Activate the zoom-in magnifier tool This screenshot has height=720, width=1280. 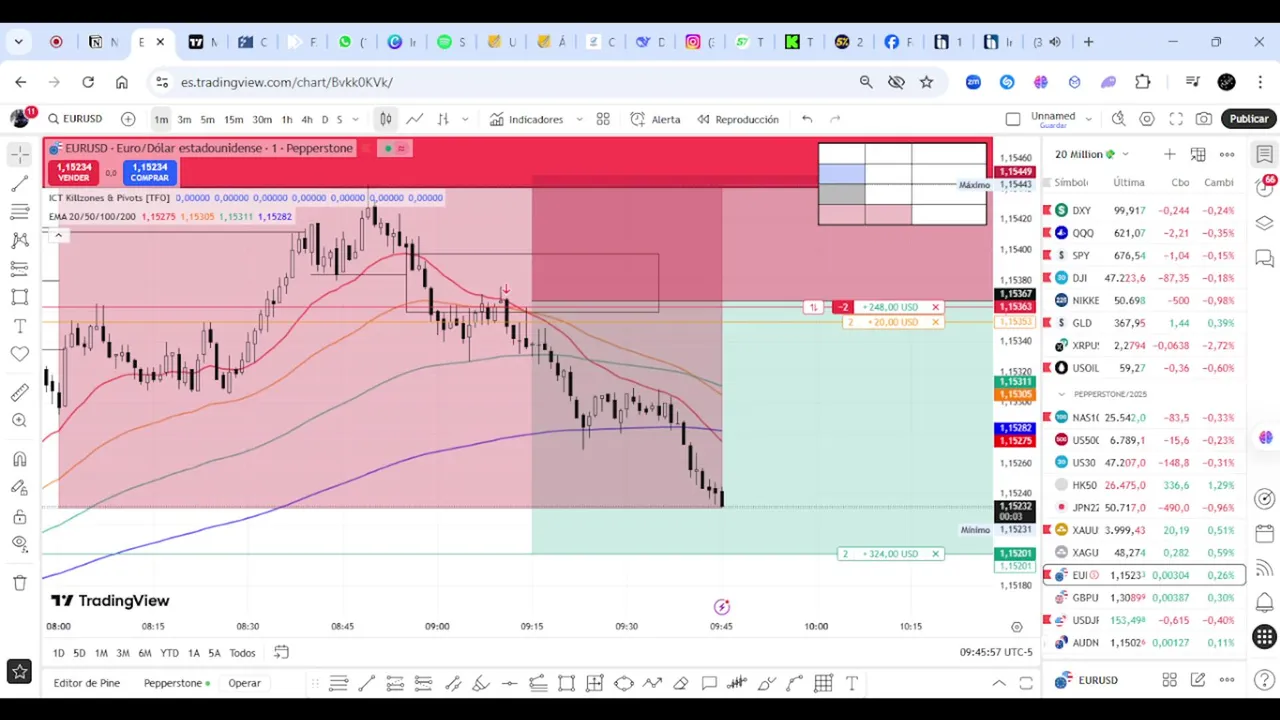point(19,421)
